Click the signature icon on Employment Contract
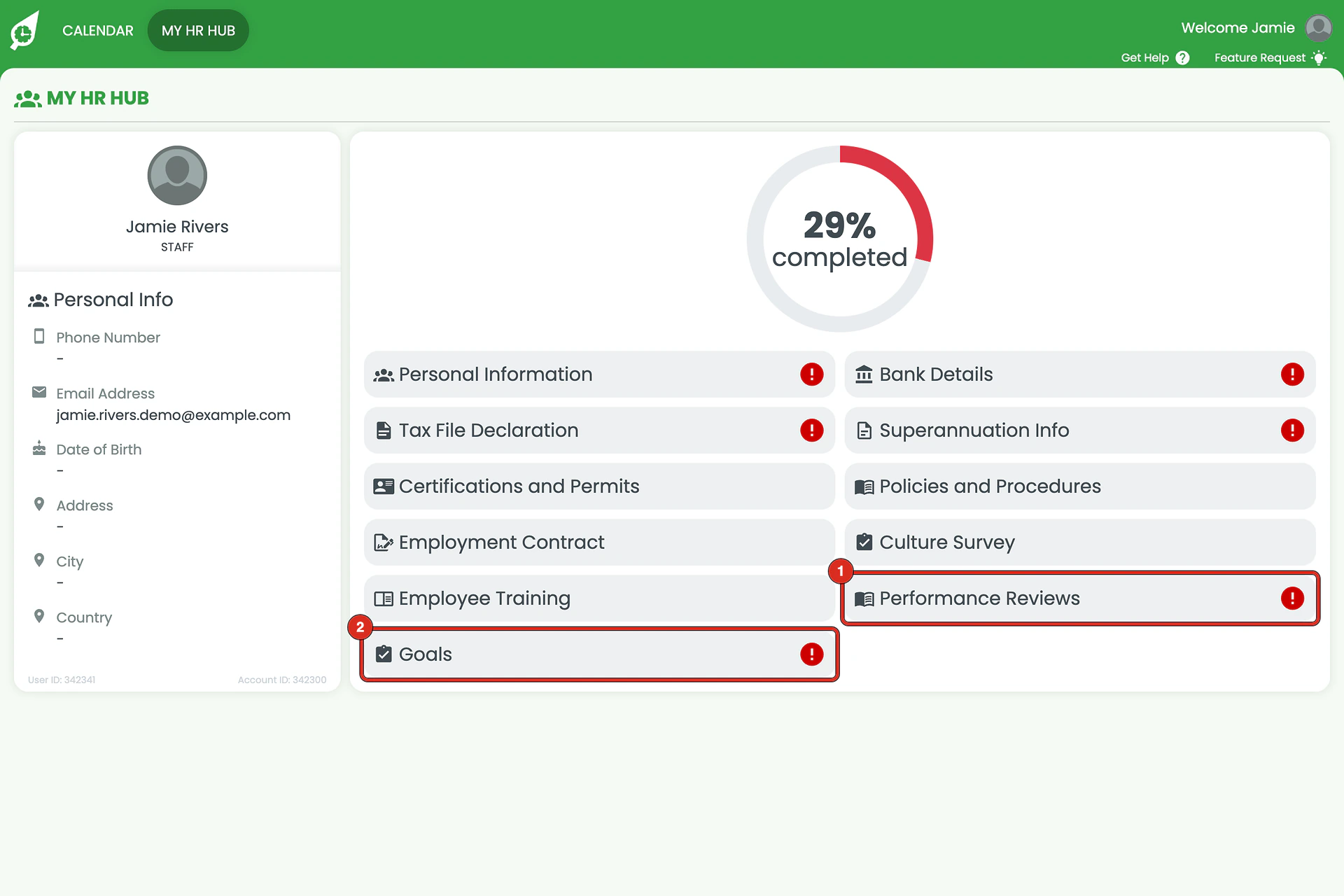 pyautogui.click(x=384, y=542)
